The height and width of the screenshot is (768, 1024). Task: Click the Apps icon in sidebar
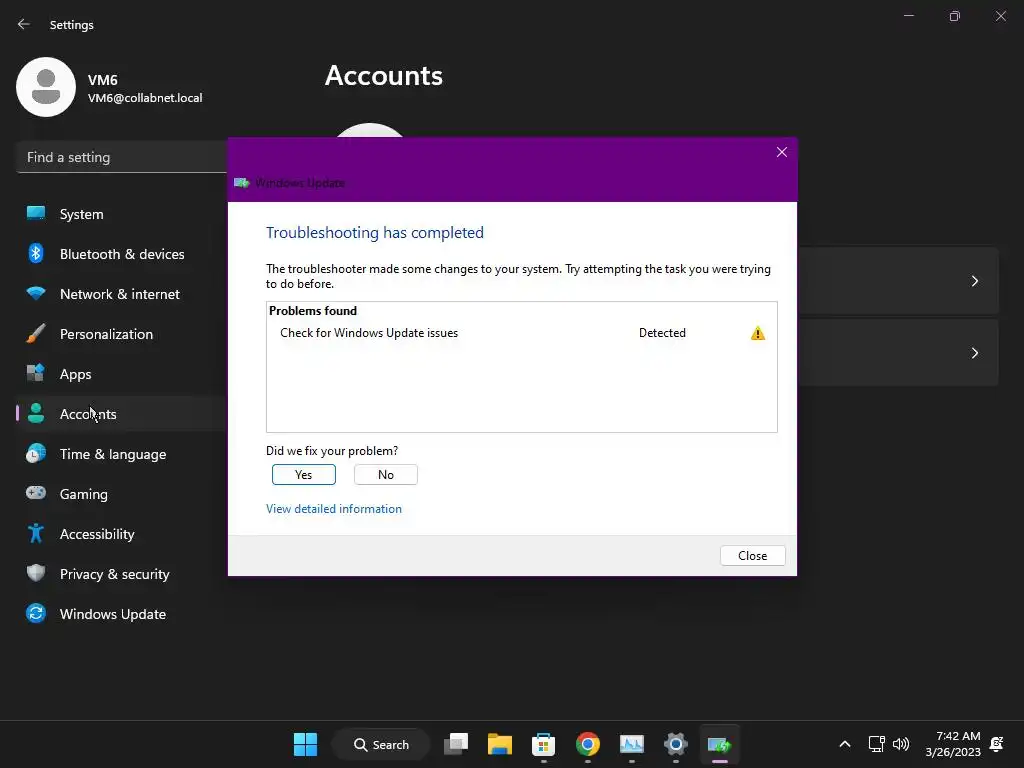click(36, 374)
